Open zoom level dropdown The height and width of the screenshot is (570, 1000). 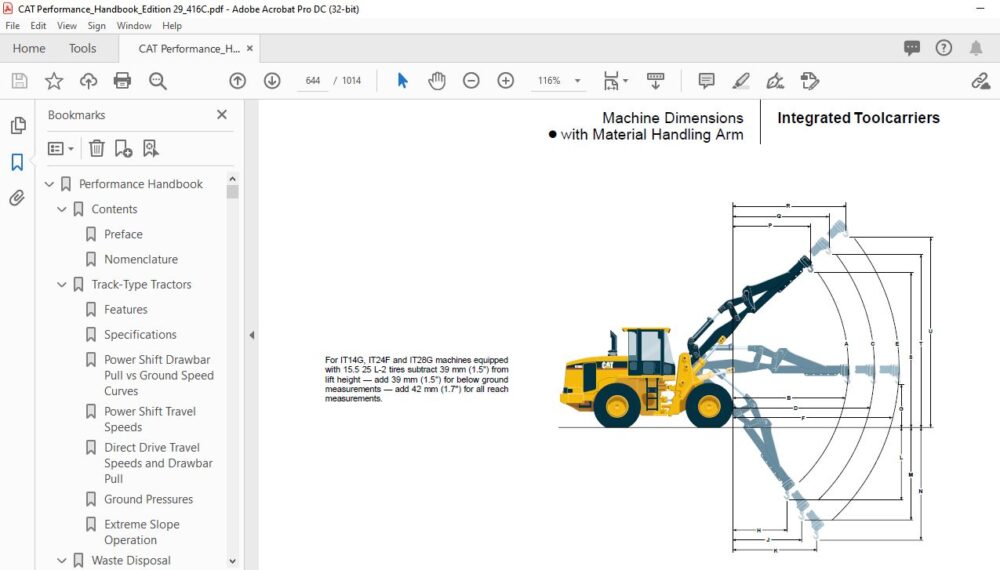[x=577, y=80]
